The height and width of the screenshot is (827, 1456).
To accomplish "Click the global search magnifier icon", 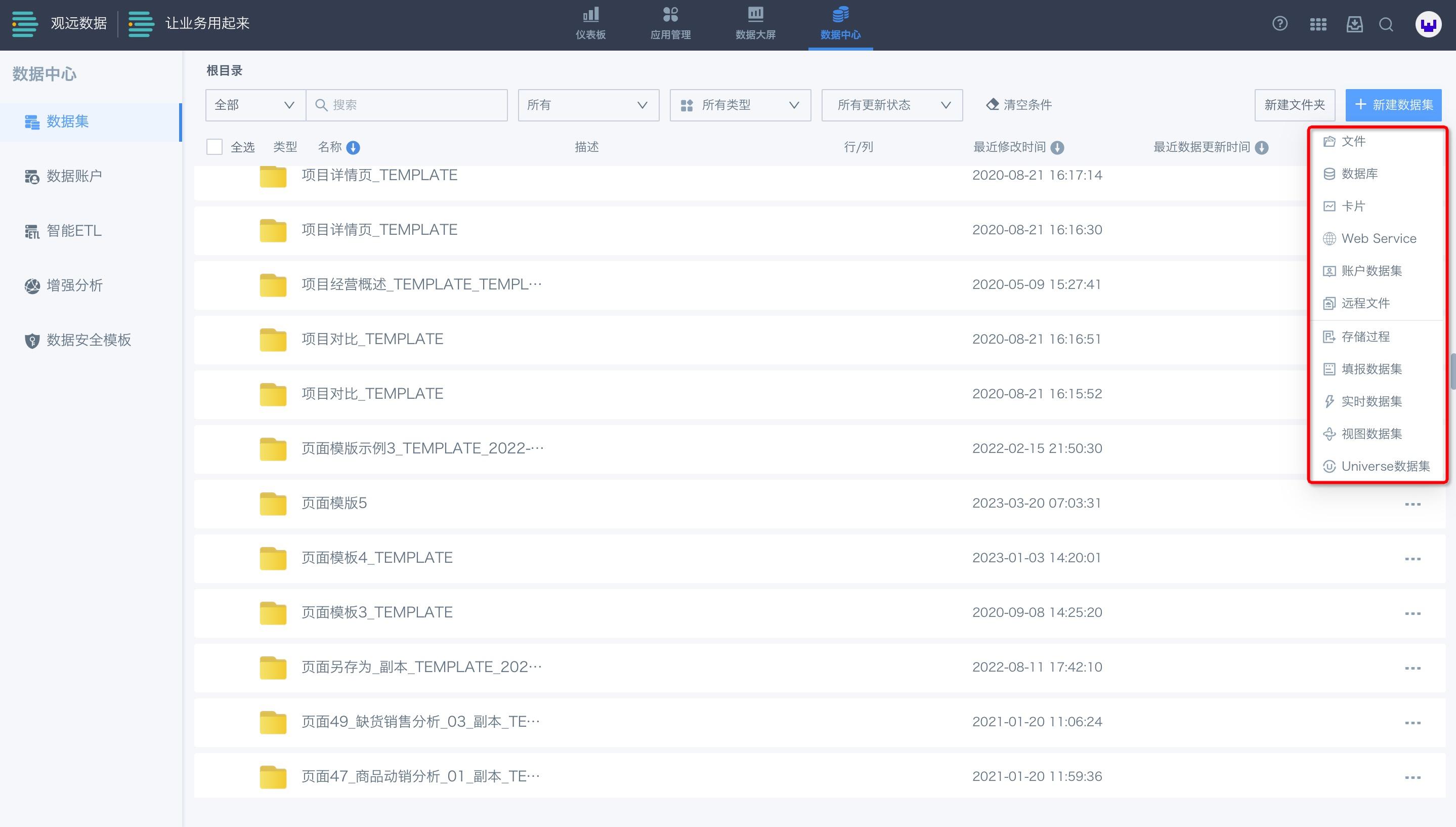I will click(1386, 24).
